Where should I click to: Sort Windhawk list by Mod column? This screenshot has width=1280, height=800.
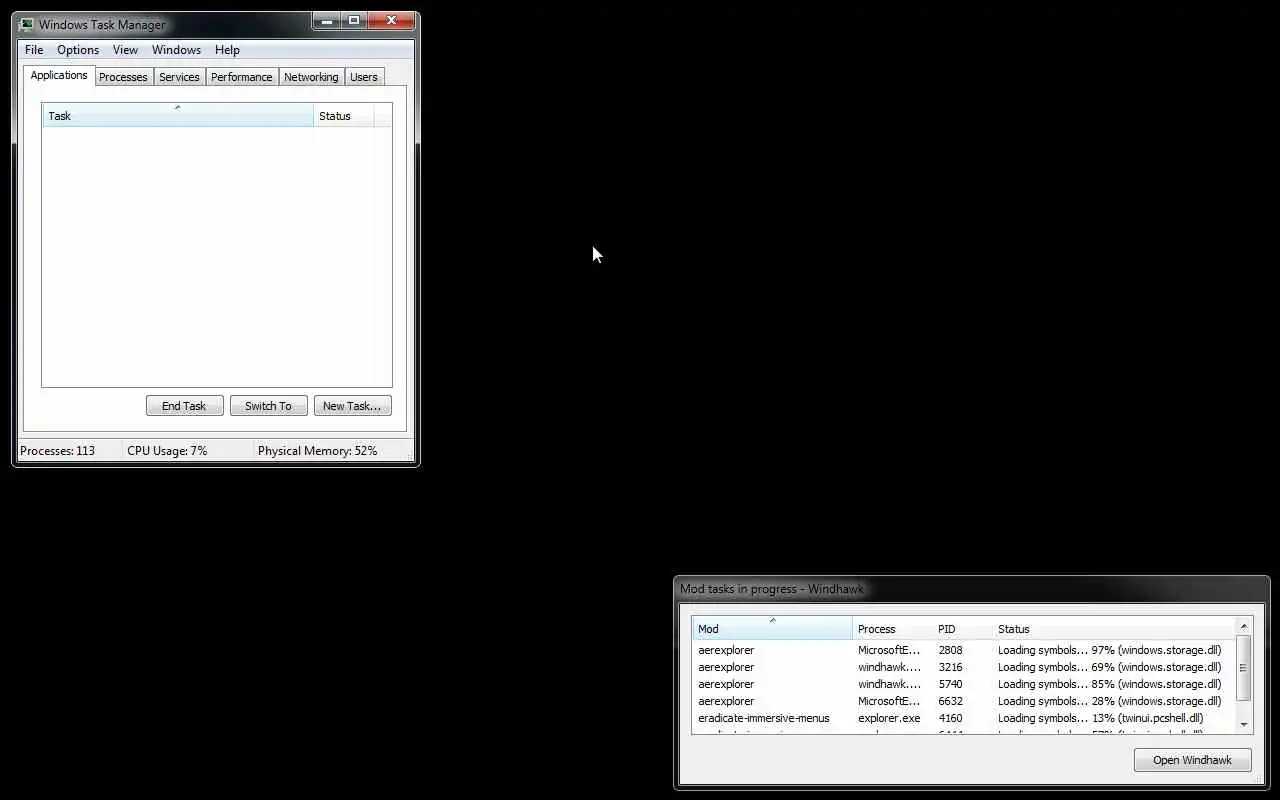tap(772, 628)
